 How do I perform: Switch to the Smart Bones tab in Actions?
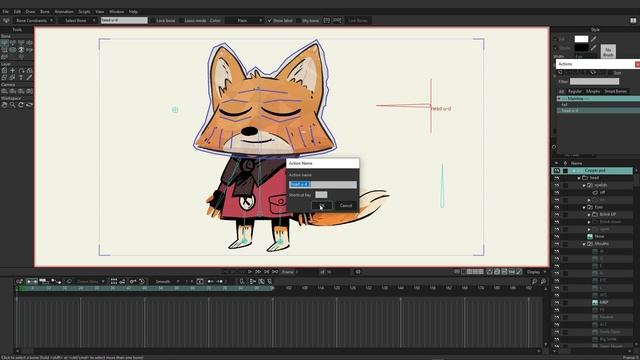point(616,91)
